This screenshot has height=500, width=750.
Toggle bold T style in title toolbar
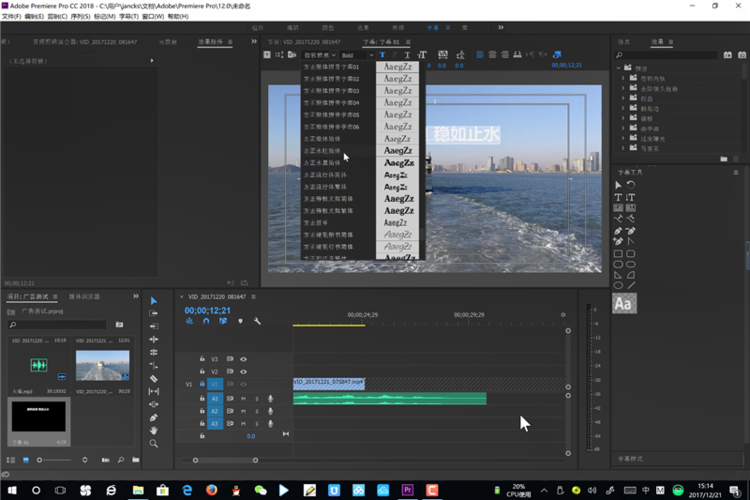tap(382, 55)
